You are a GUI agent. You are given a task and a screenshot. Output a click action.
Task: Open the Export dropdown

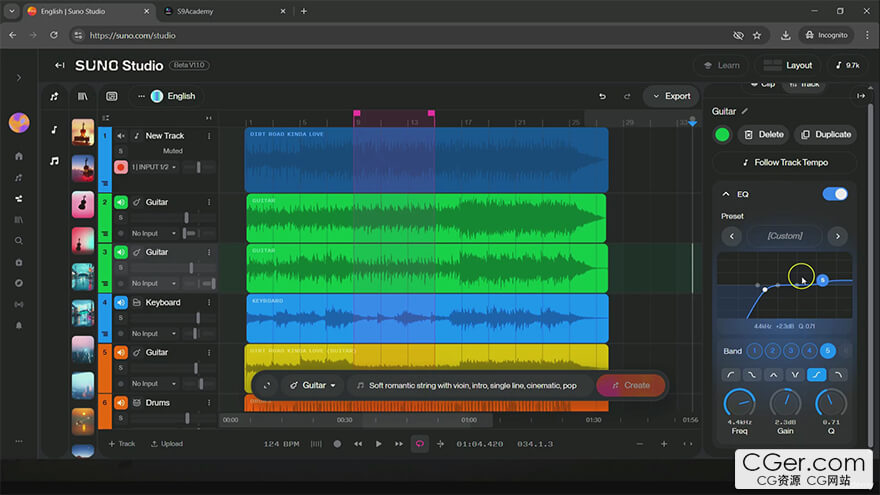point(671,97)
